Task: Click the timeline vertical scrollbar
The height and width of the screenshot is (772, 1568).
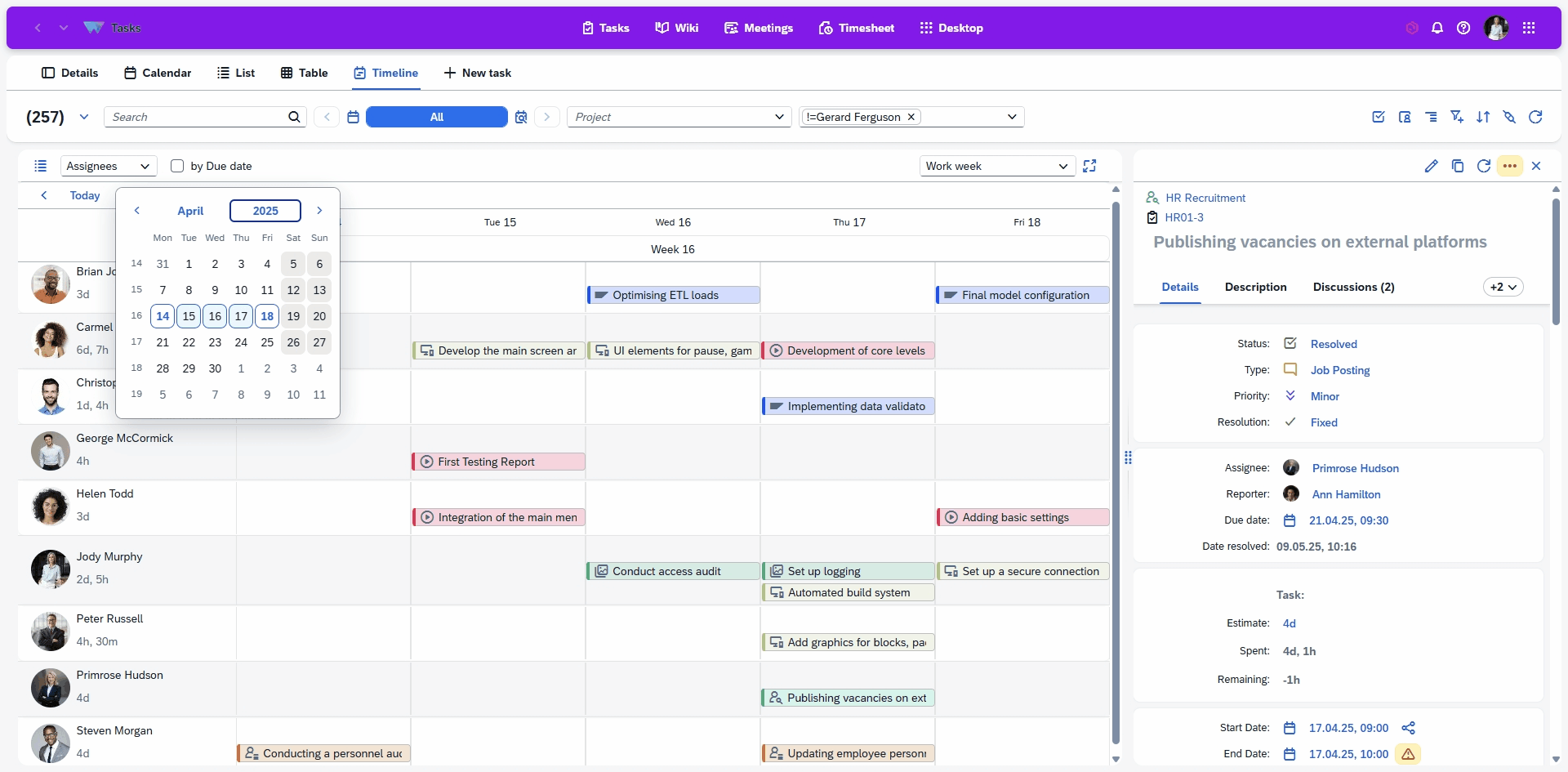Action: click(x=1116, y=474)
